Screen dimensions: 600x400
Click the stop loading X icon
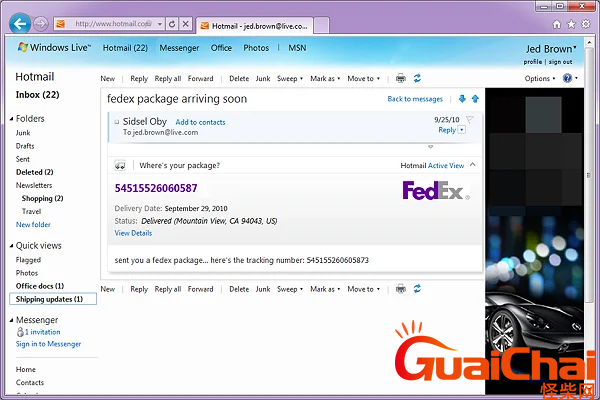pos(185,24)
